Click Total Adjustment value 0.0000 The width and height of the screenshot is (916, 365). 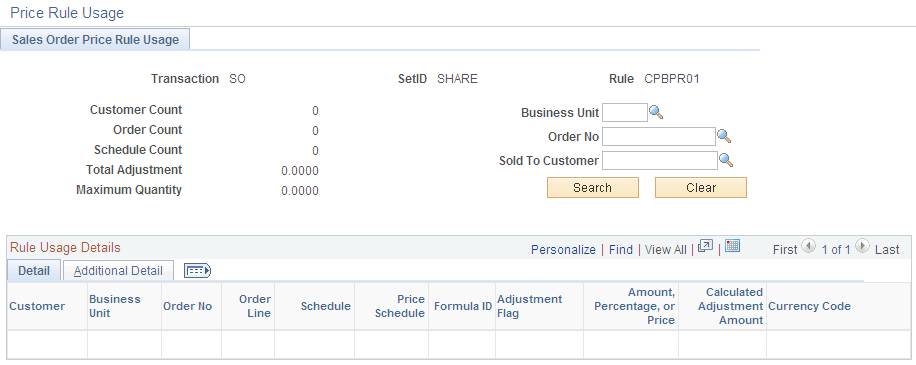coord(300,171)
